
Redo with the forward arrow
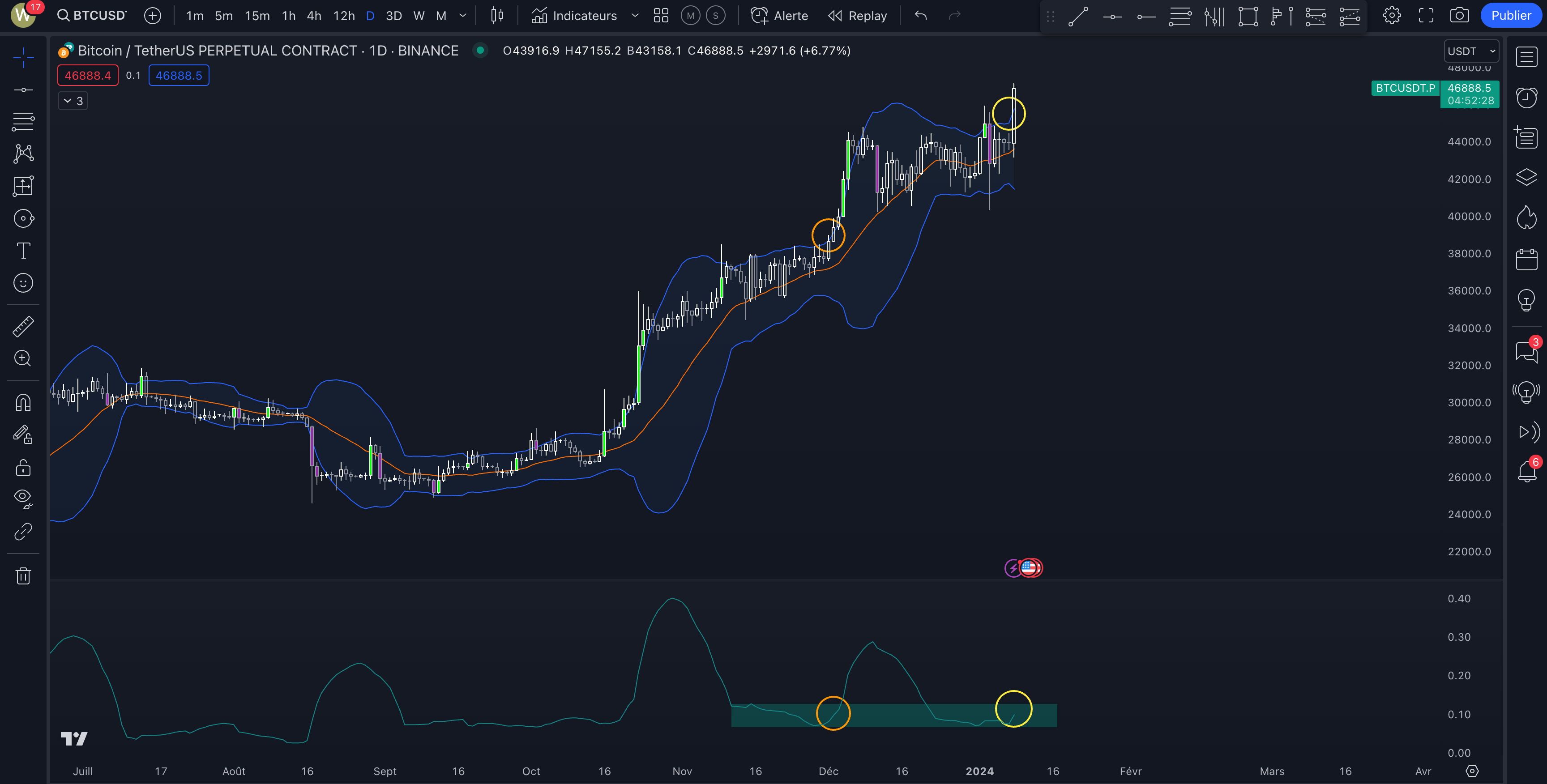(x=954, y=16)
